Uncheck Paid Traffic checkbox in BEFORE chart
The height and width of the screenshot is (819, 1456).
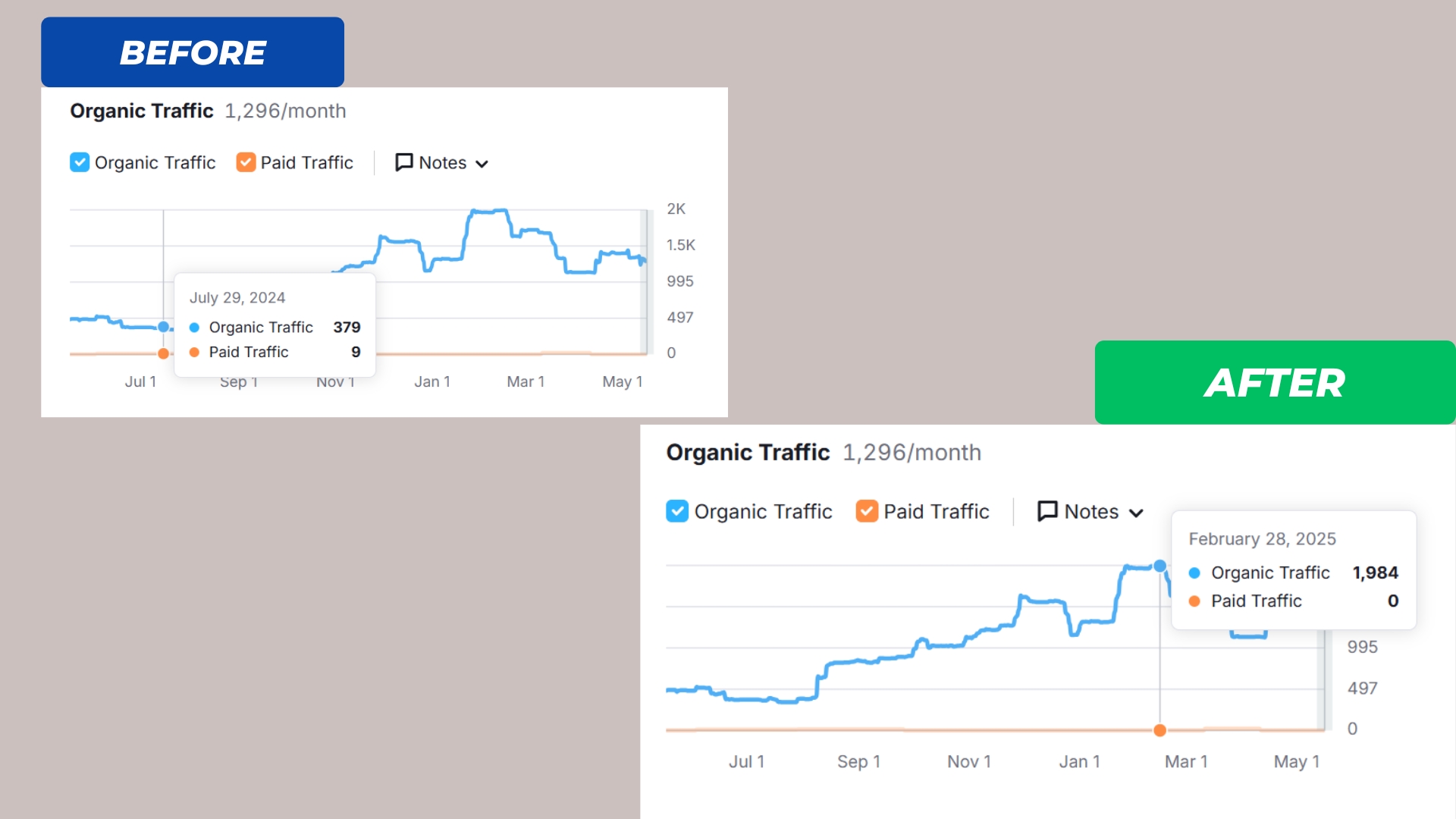(x=246, y=162)
